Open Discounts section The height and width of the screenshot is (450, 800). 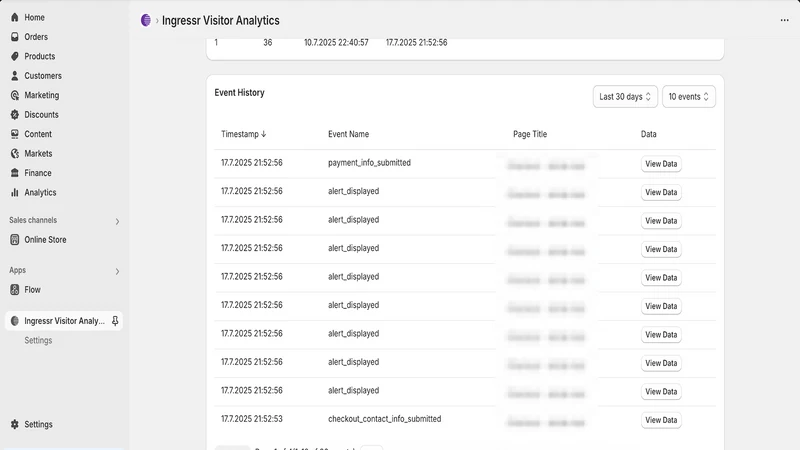click(x=41, y=114)
